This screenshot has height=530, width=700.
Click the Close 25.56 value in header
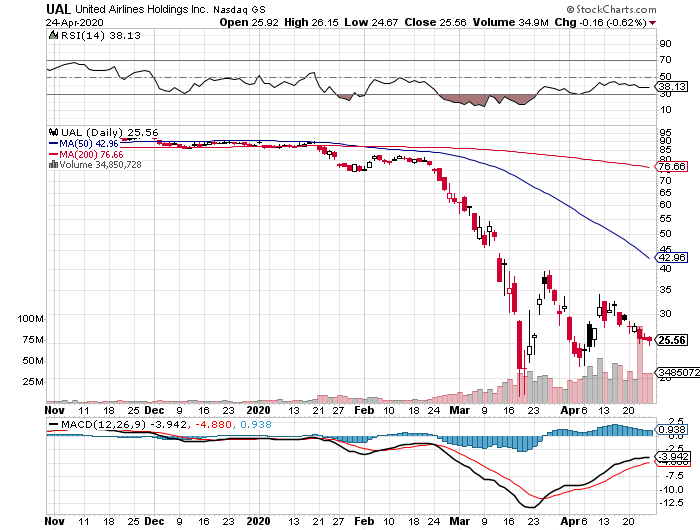(x=435, y=22)
